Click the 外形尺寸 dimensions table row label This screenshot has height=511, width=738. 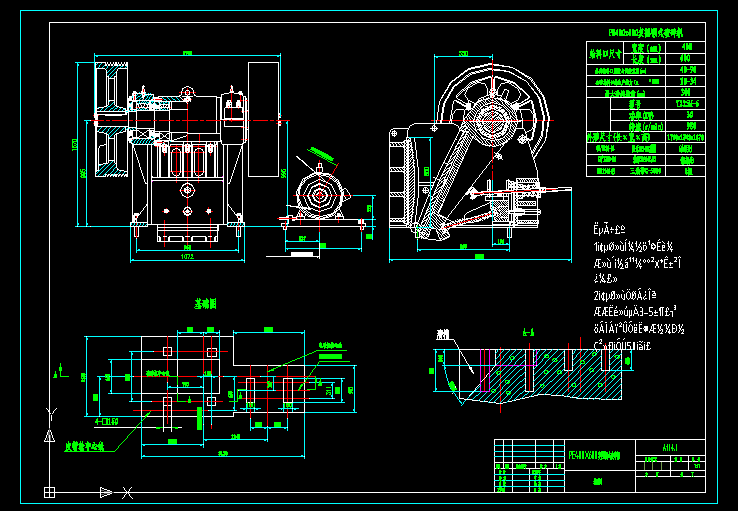tap(626, 137)
